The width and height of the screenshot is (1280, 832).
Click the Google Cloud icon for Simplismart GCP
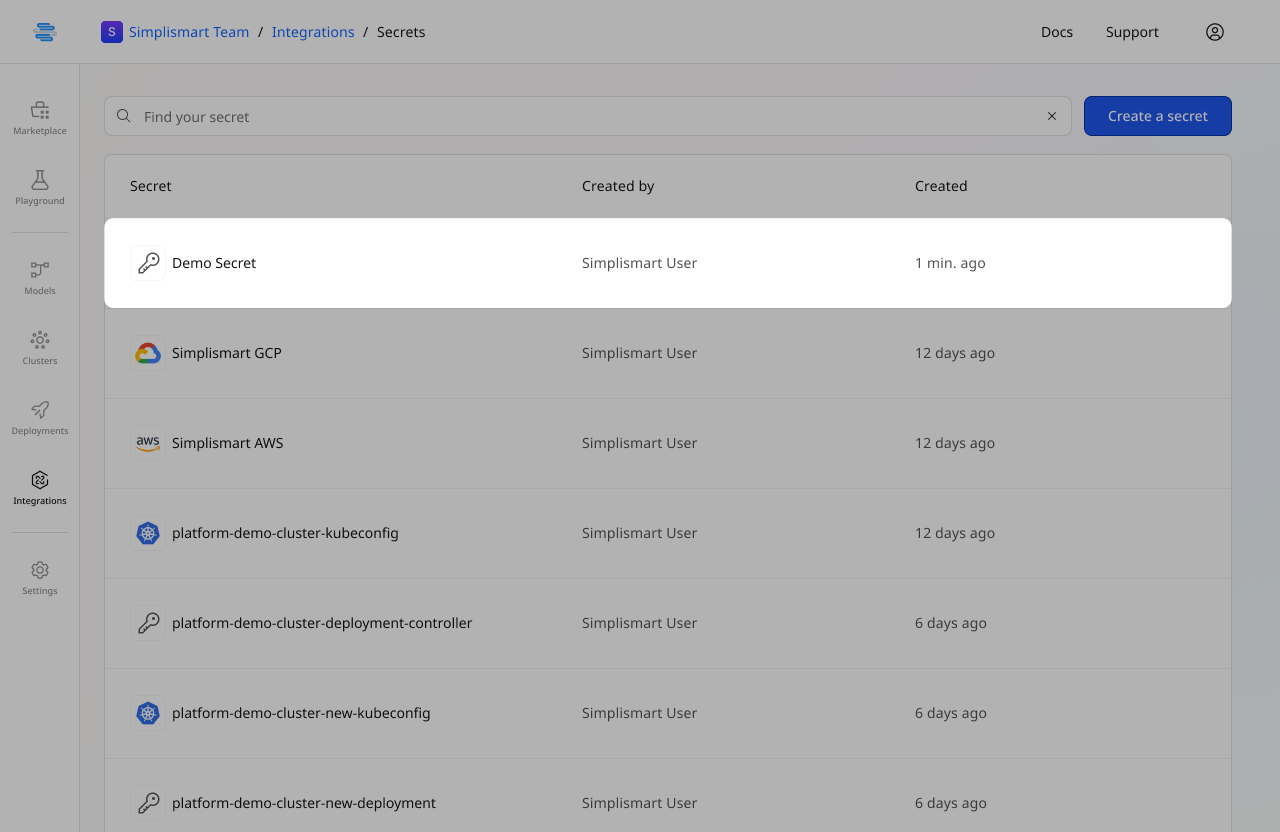[x=148, y=353]
